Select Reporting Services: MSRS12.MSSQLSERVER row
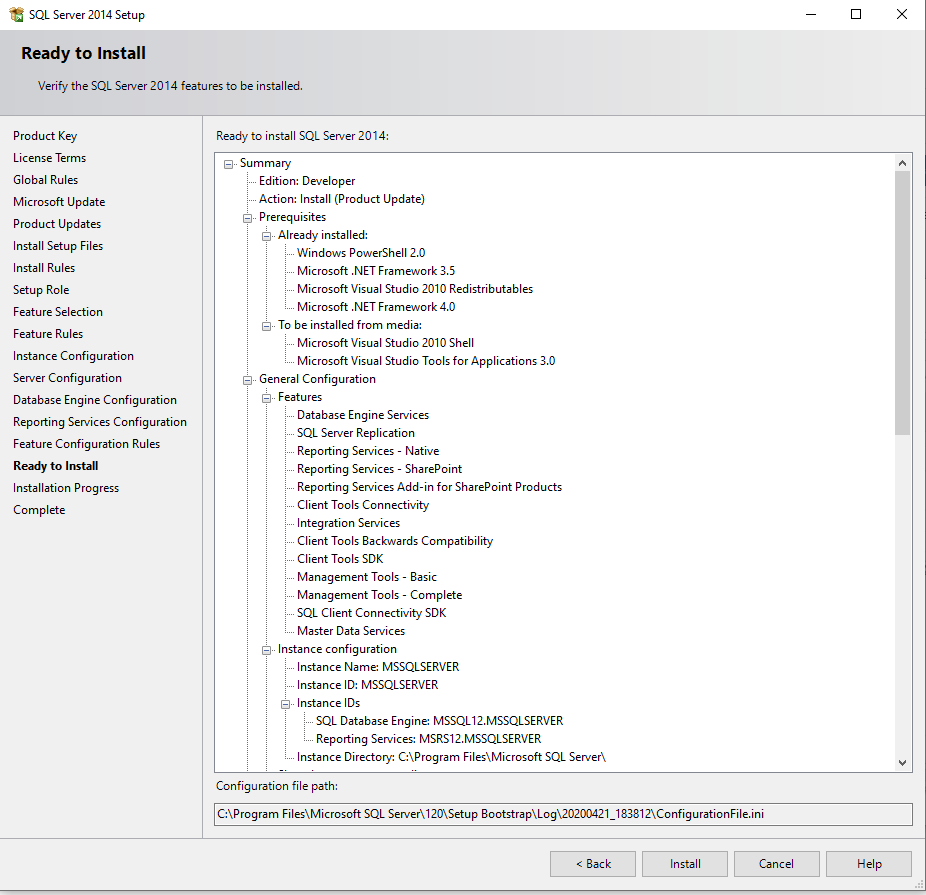This screenshot has width=926, height=895. [x=428, y=739]
